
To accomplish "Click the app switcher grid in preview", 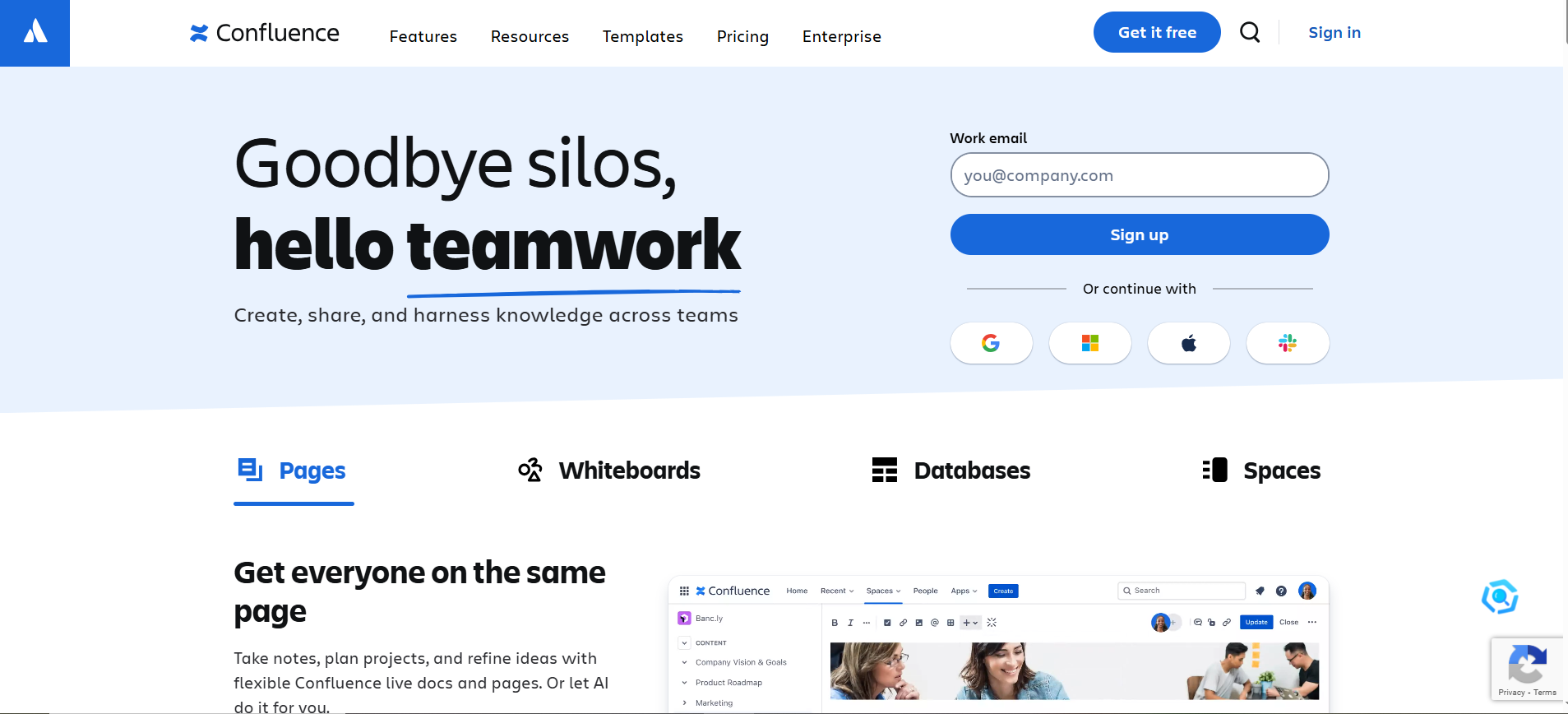I will (x=684, y=591).
